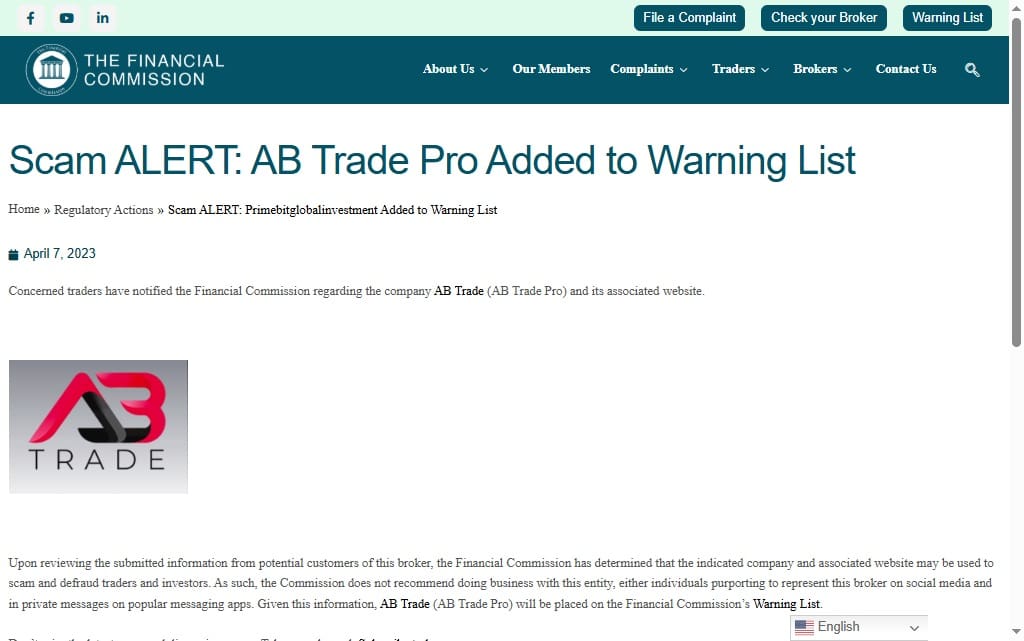Go to Home breadcrumb link

(x=24, y=210)
